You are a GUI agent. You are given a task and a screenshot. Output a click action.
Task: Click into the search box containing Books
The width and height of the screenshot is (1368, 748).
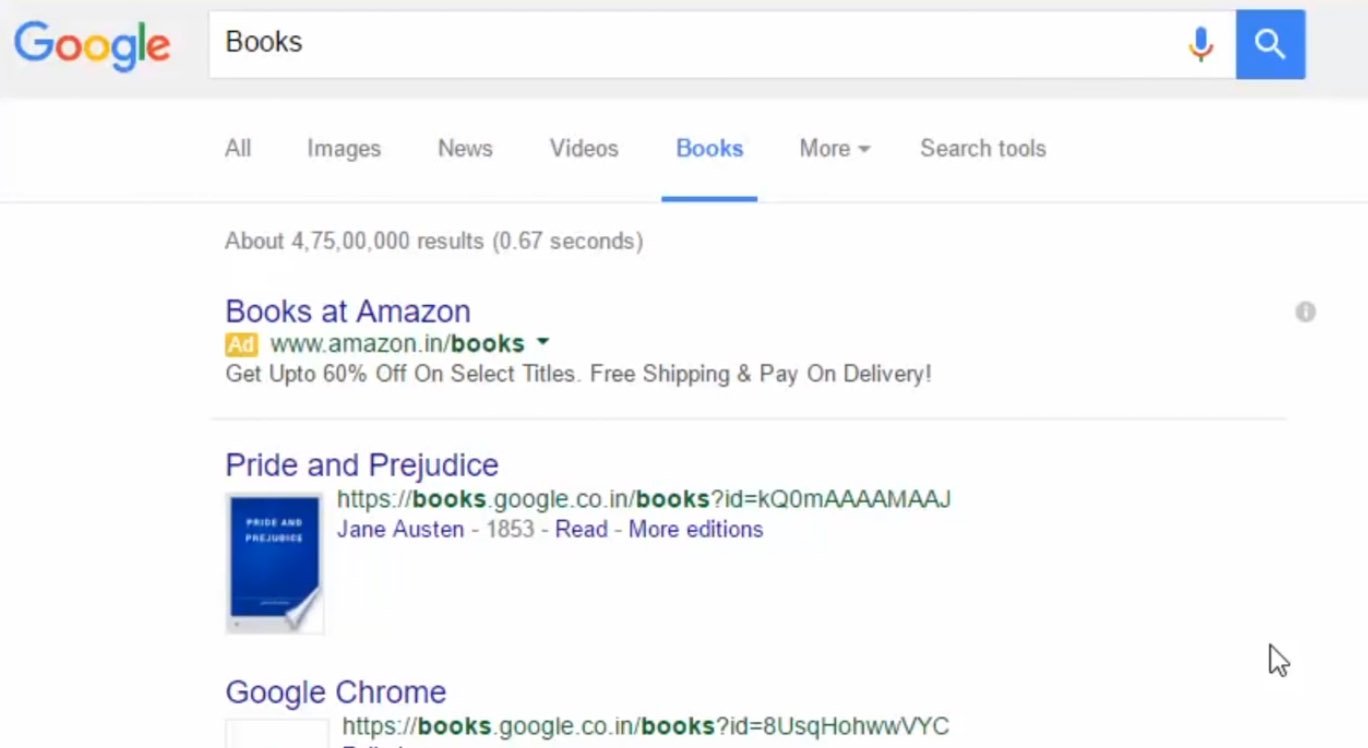click(690, 43)
